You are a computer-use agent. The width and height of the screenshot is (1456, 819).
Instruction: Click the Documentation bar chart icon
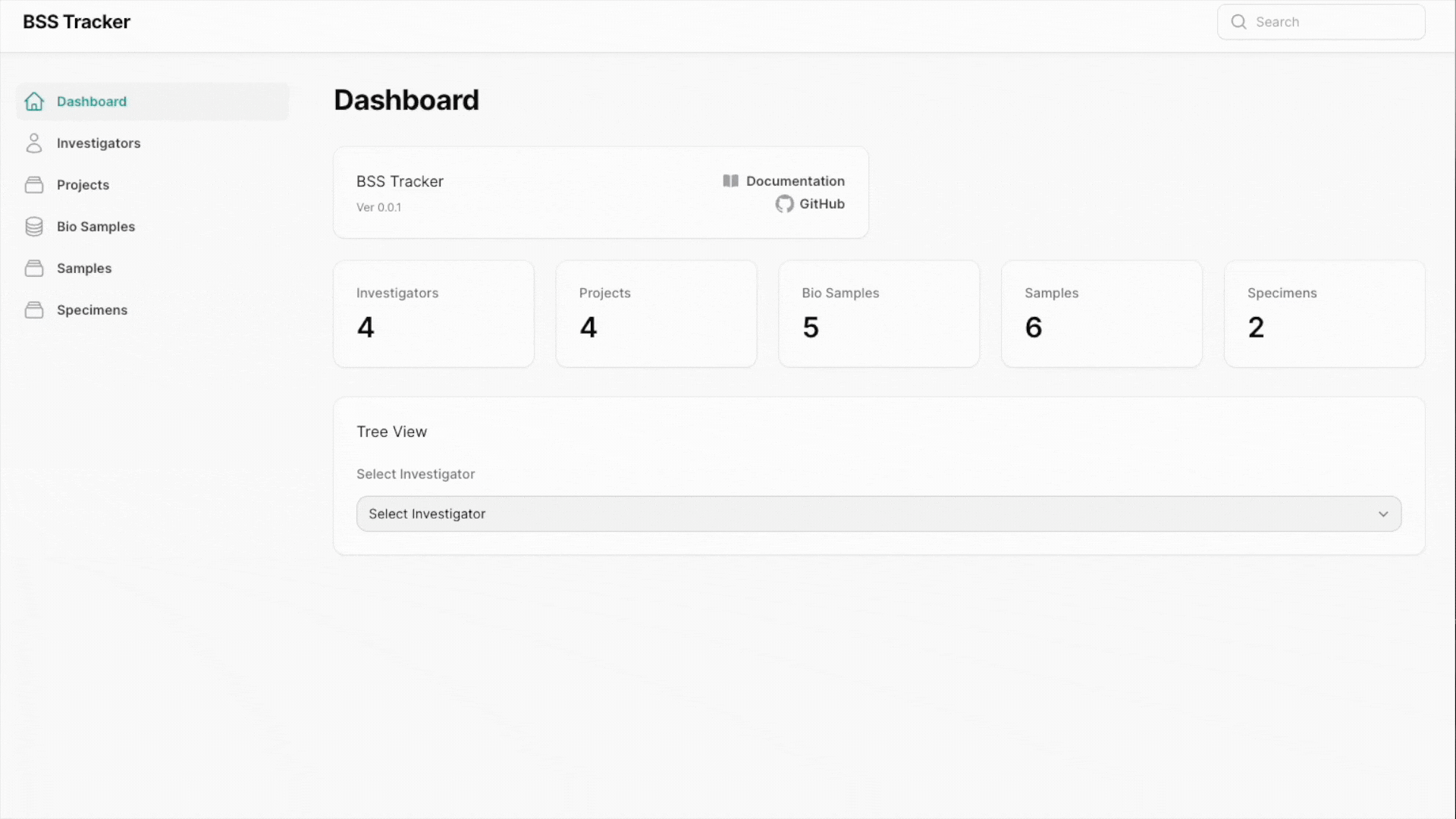[x=730, y=181]
